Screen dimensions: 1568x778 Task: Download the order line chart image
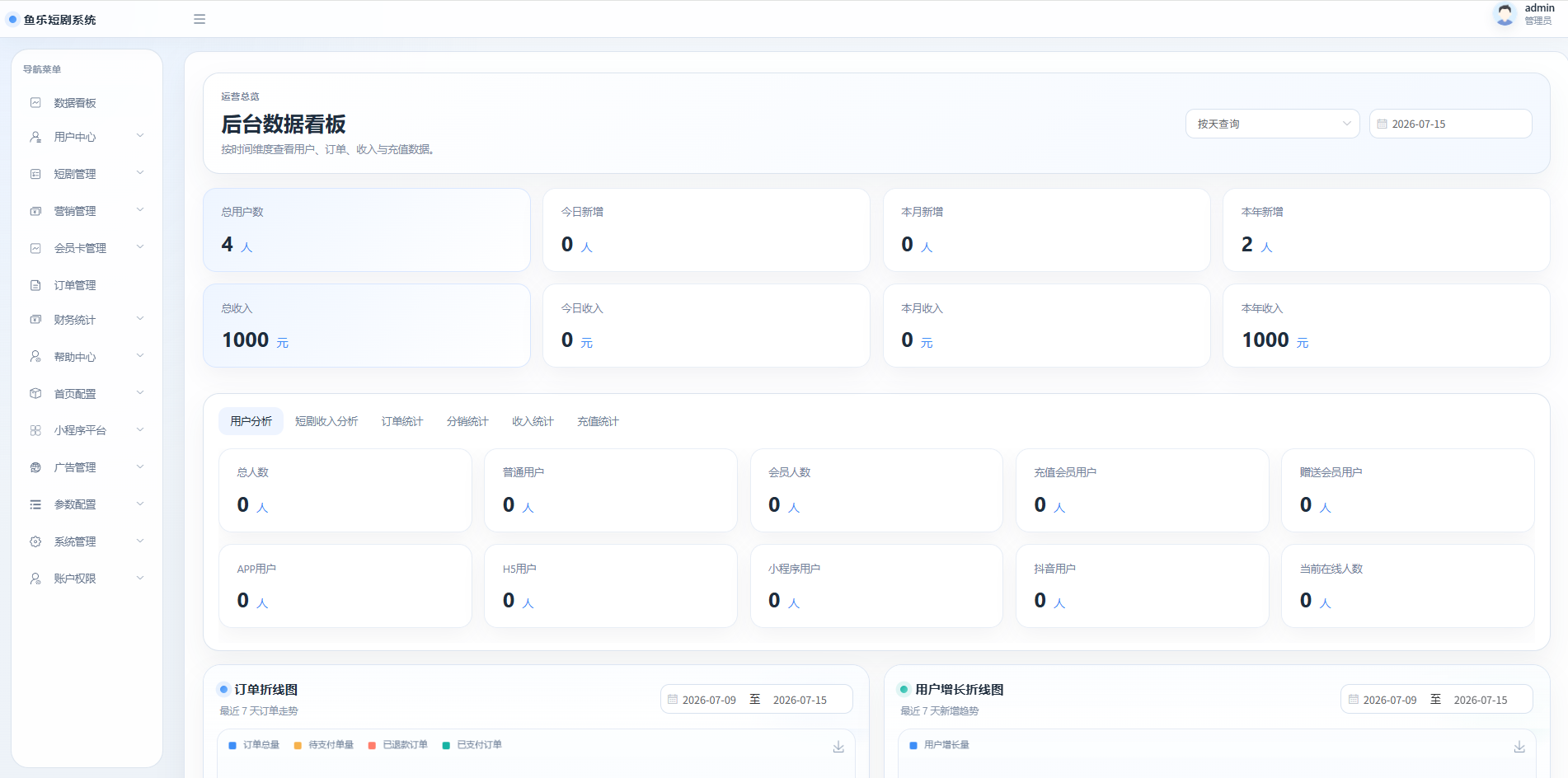pos(838,747)
